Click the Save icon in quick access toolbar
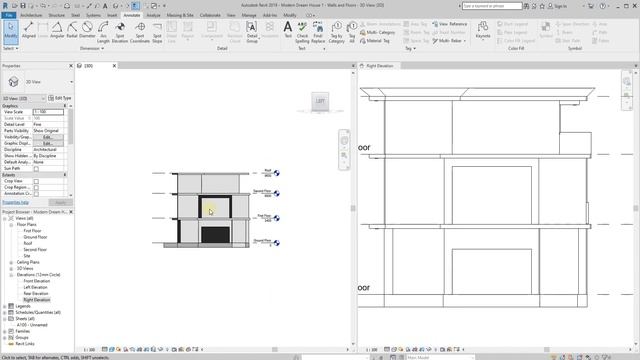Image resolution: width=640 pixels, height=360 pixels. coord(23,6)
